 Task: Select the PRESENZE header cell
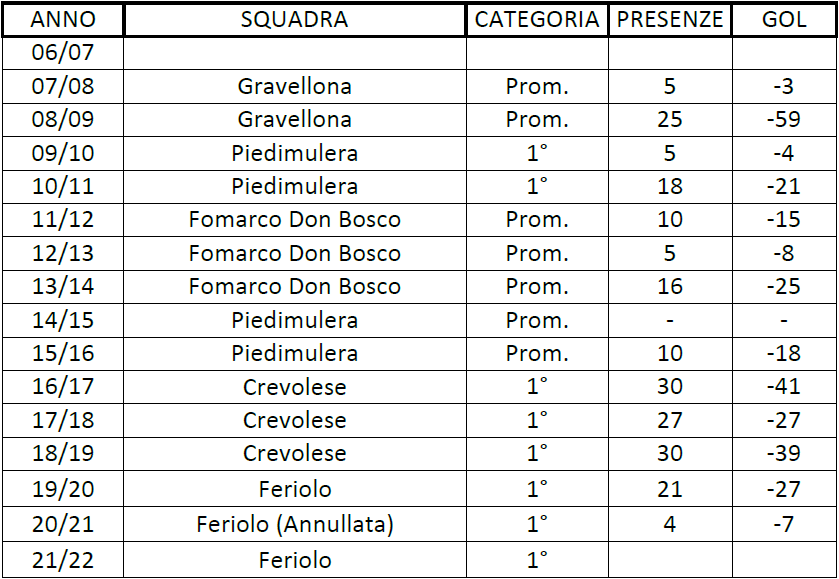670,20
